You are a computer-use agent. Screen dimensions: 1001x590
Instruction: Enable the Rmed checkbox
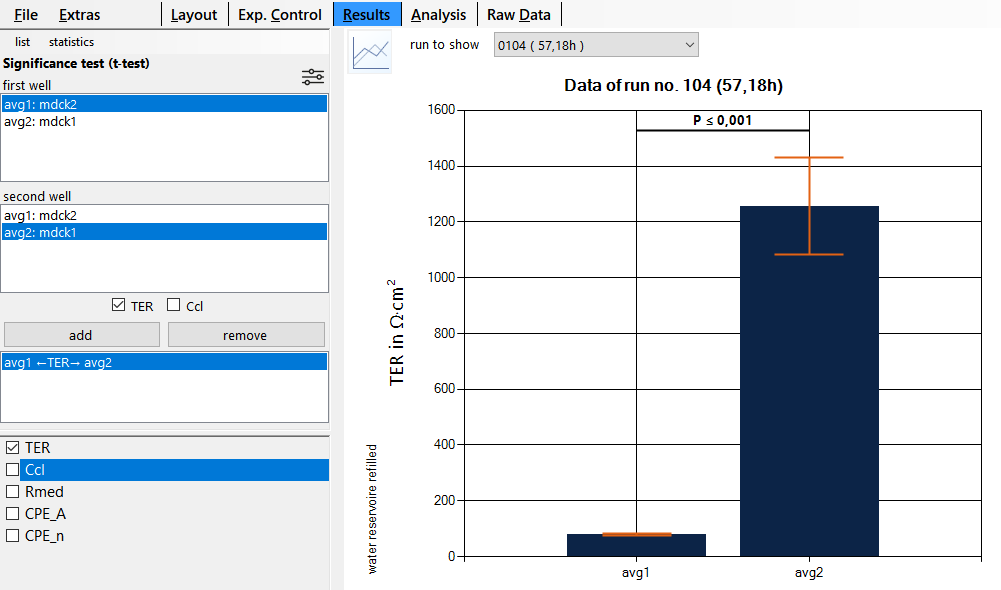tap(11, 491)
